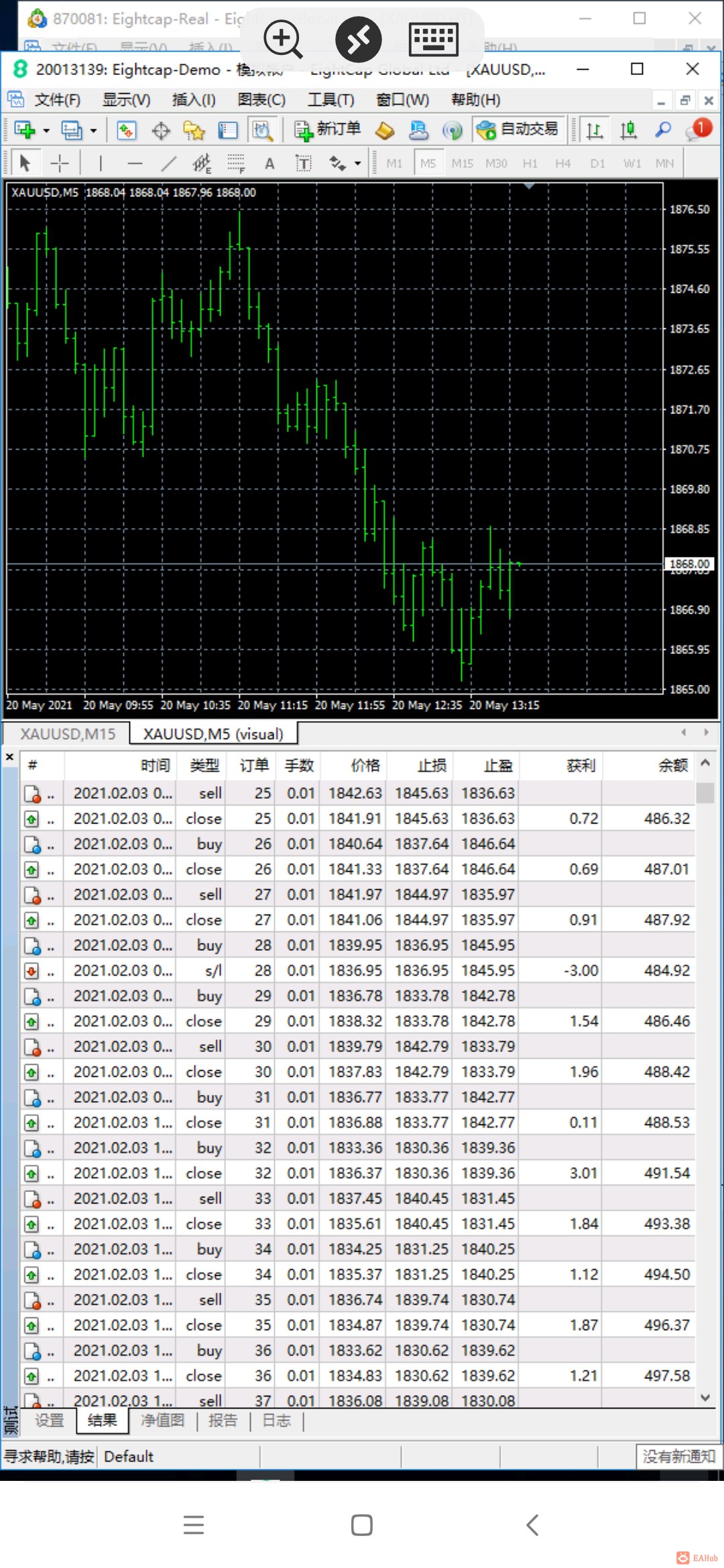Viewport: 724px width, 1568px height.
Task: Open MetaEditor yellow book icon
Action: point(385,130)
